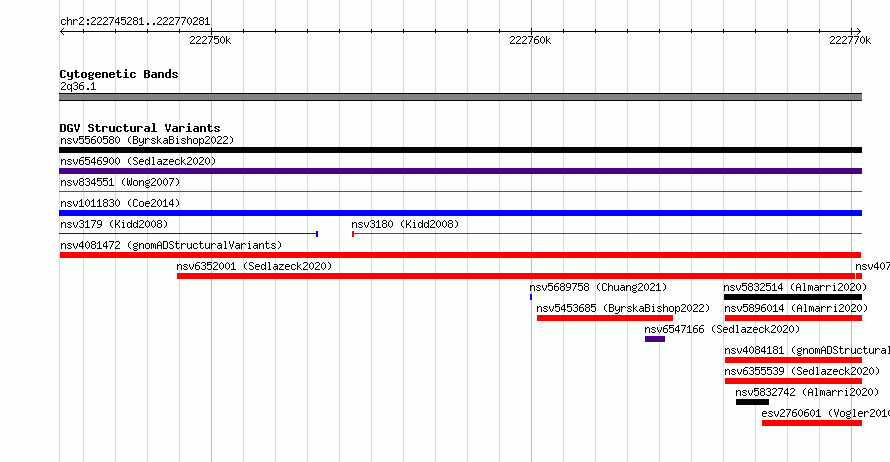
Task: Select the short black nsv5832742 bar
Action: [x=752, y=402]
